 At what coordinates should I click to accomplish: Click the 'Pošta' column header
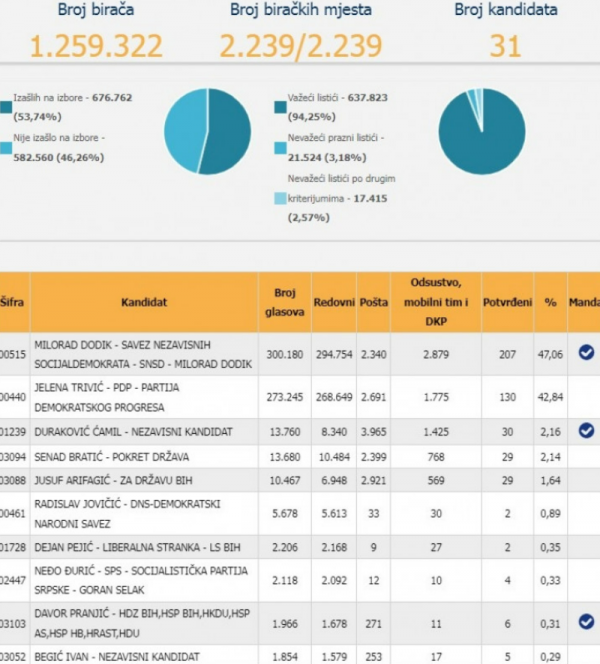(373, 301)
